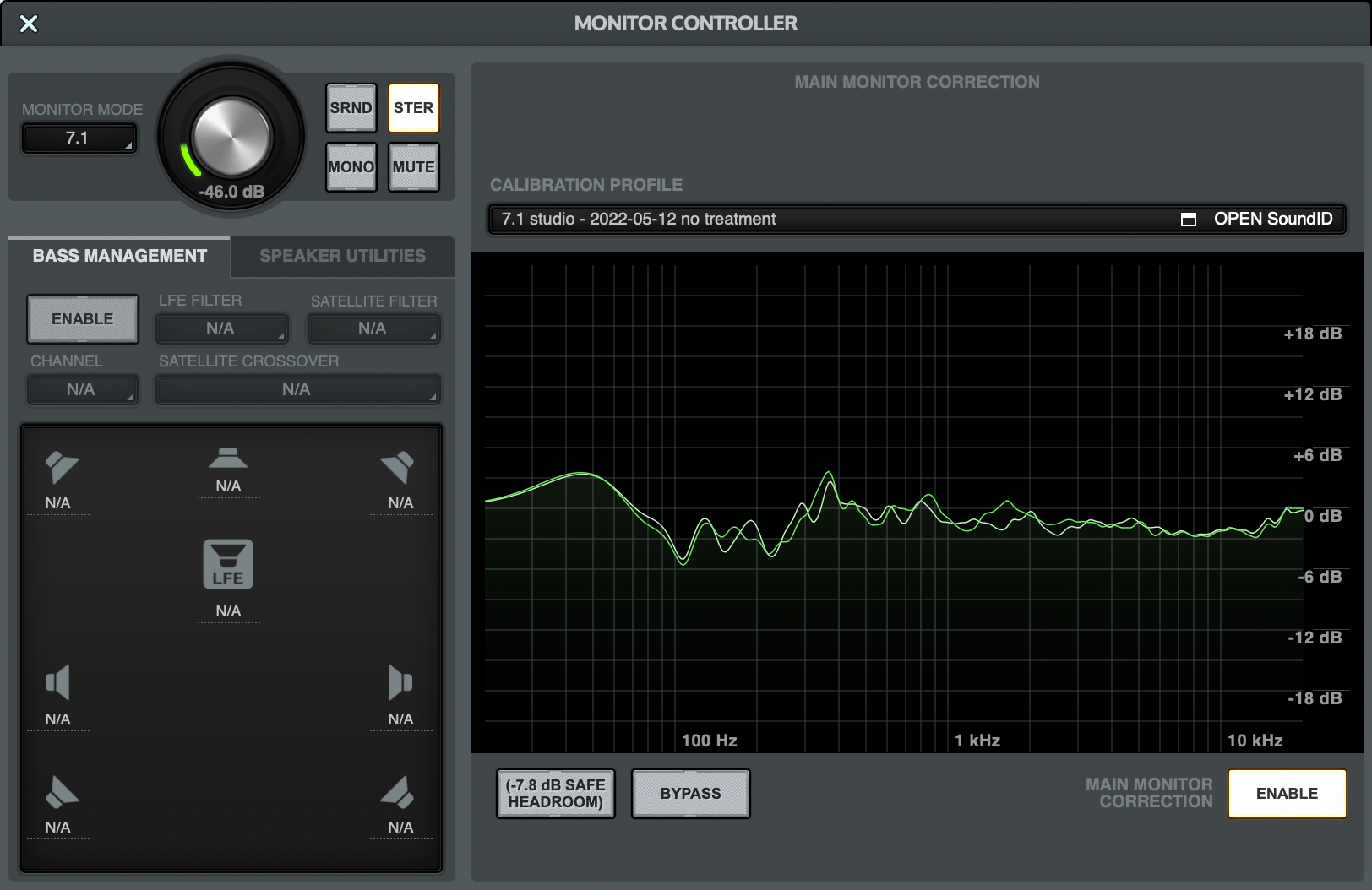This screenshot has width=1372, height=890.
Task: Toggle the MUTE monitor button
Action: pos(413,167)
